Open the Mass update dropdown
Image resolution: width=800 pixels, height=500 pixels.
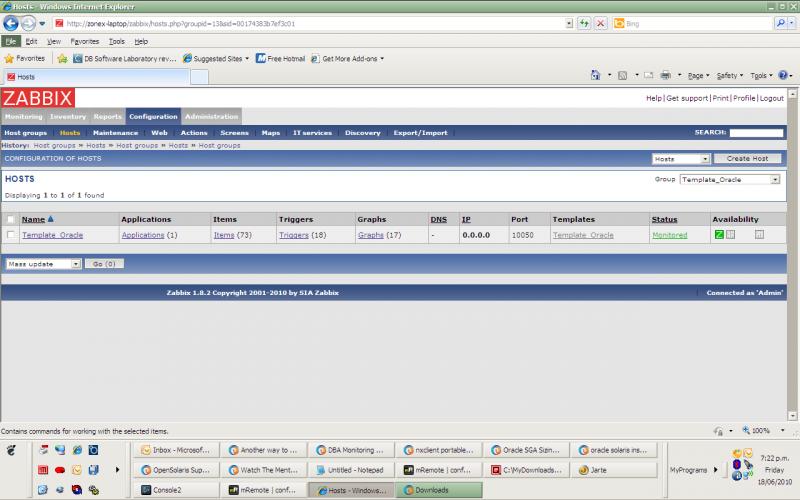click(x=43, y=264)
